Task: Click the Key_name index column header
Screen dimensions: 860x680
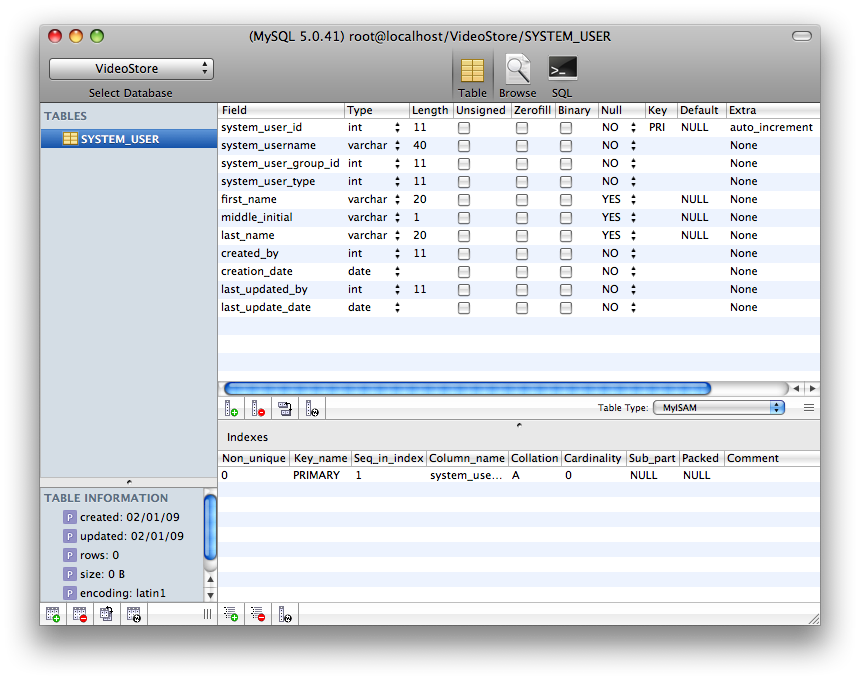Action: point(320,458)
